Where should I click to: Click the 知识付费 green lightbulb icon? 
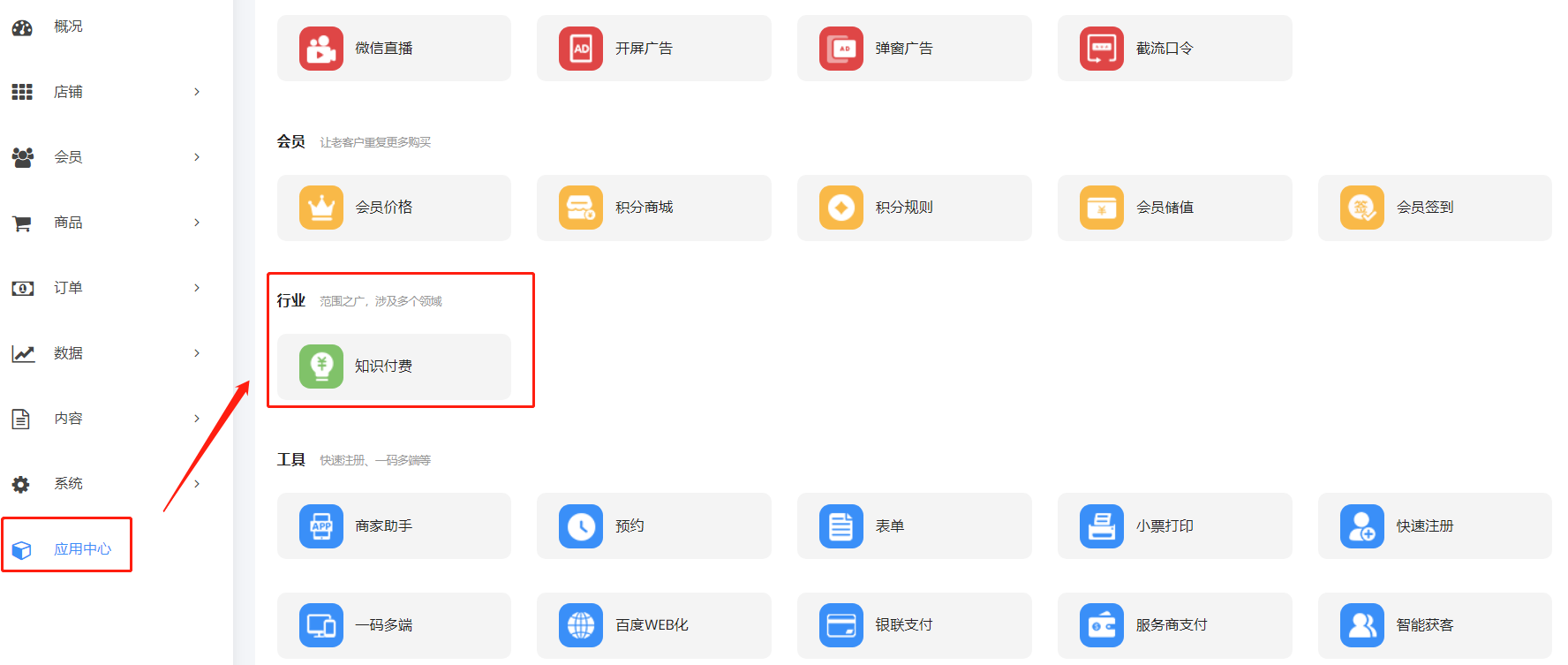[320, 367]
